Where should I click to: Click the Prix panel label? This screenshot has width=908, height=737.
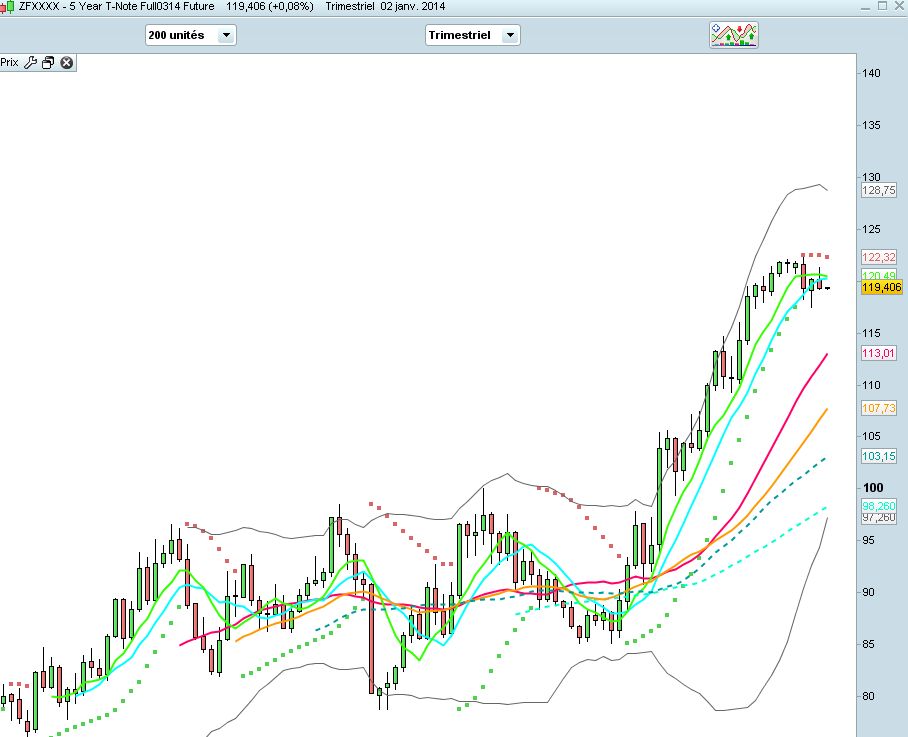click(10, 63)
